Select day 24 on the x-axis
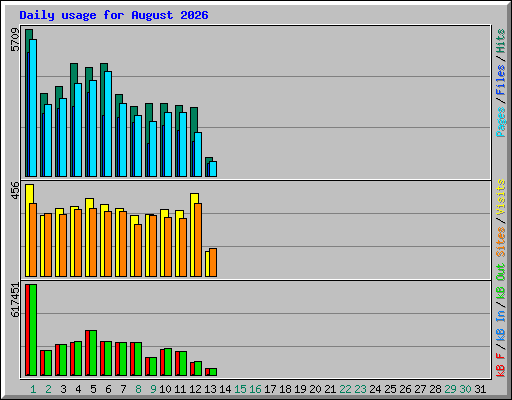Viewport: 512px width, 400px height. (x=375, y=389)
